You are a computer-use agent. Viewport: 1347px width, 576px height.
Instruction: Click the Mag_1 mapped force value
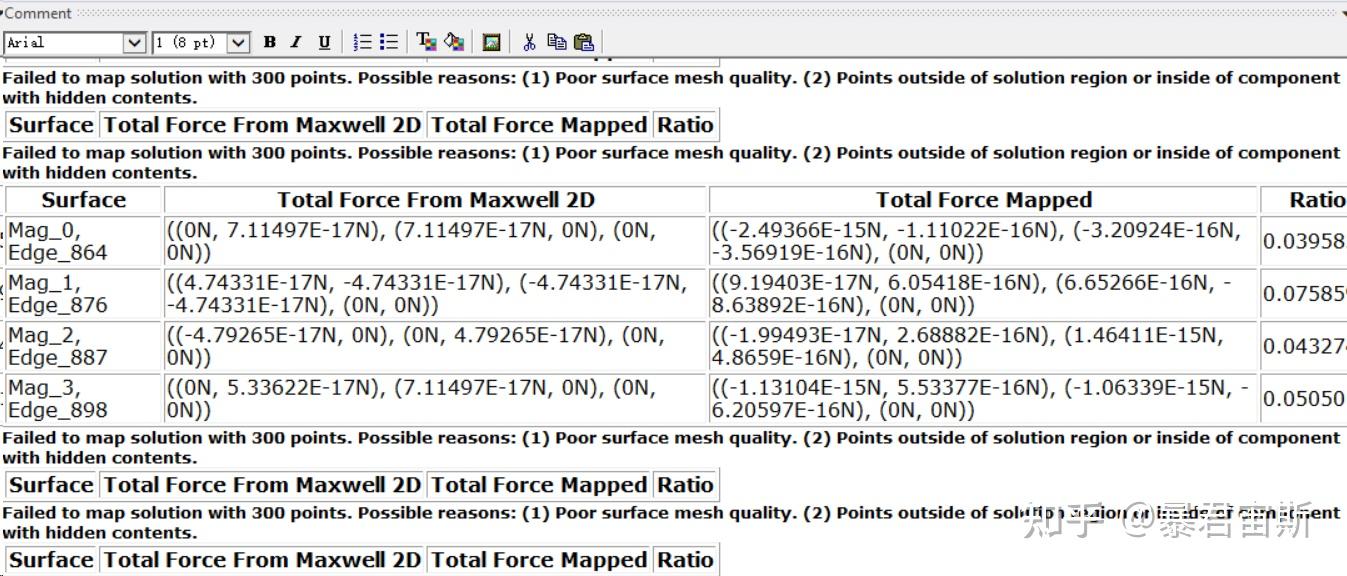[x=984, y=294]
